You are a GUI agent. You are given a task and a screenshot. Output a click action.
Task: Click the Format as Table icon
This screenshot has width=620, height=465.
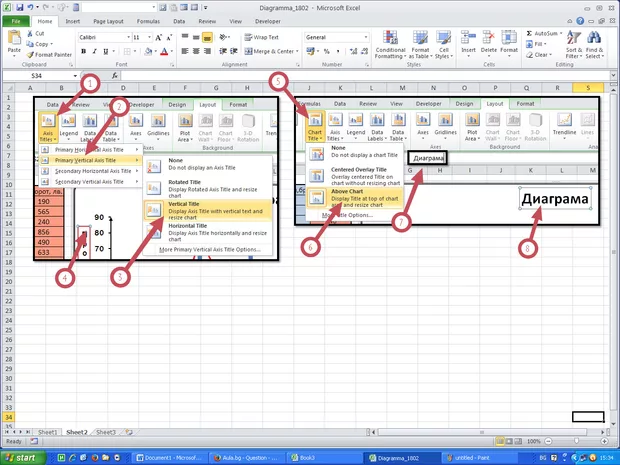click(x=419, y=45)
